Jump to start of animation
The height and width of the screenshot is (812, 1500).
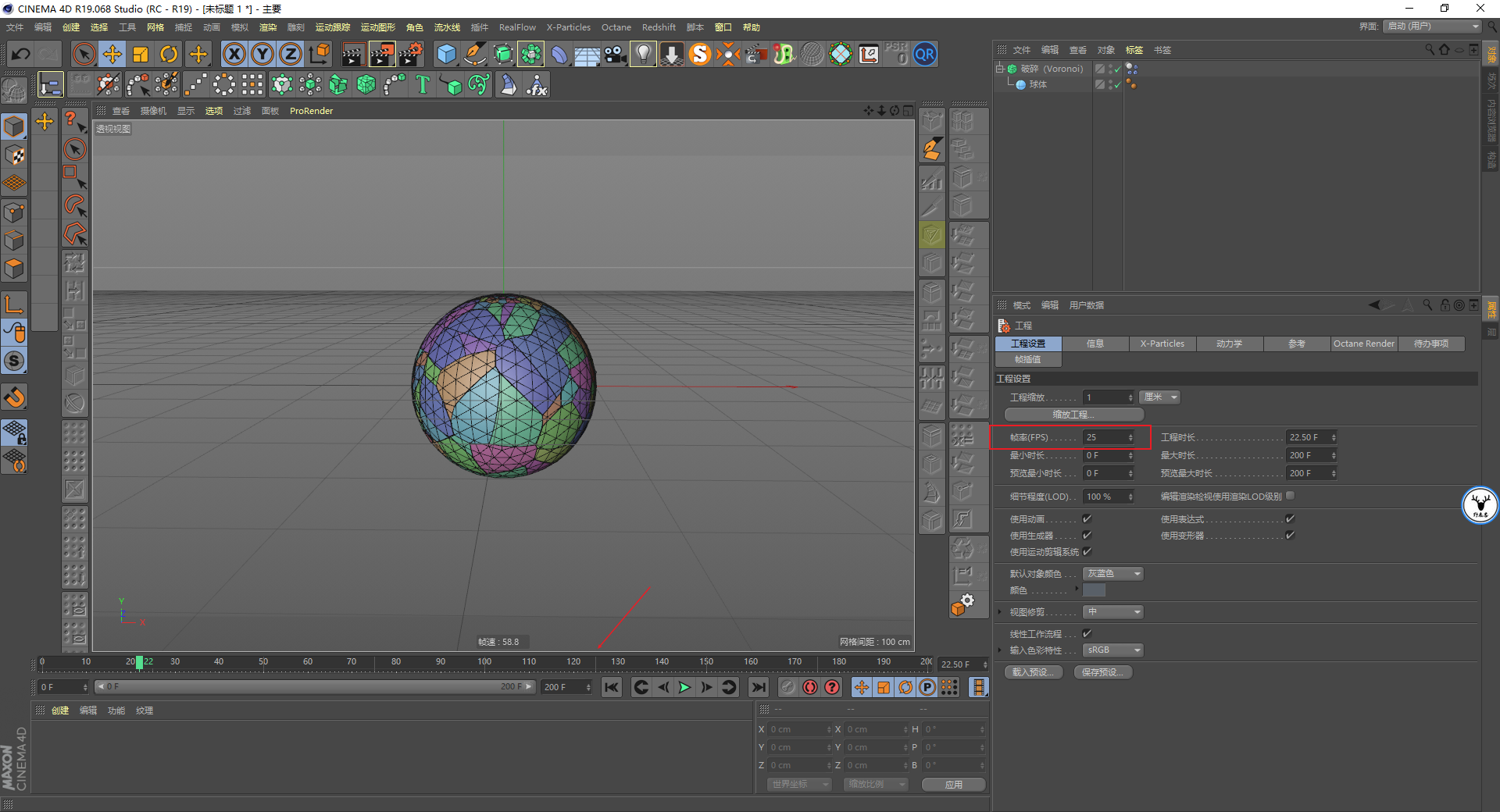pos(612,687)
